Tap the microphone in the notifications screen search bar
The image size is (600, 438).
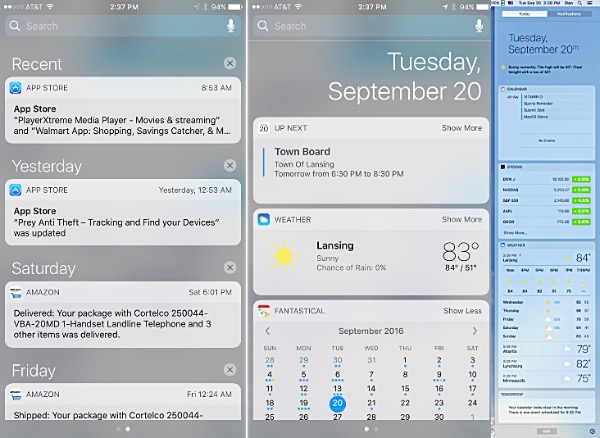pyautogui.click(x=231, y=26)
